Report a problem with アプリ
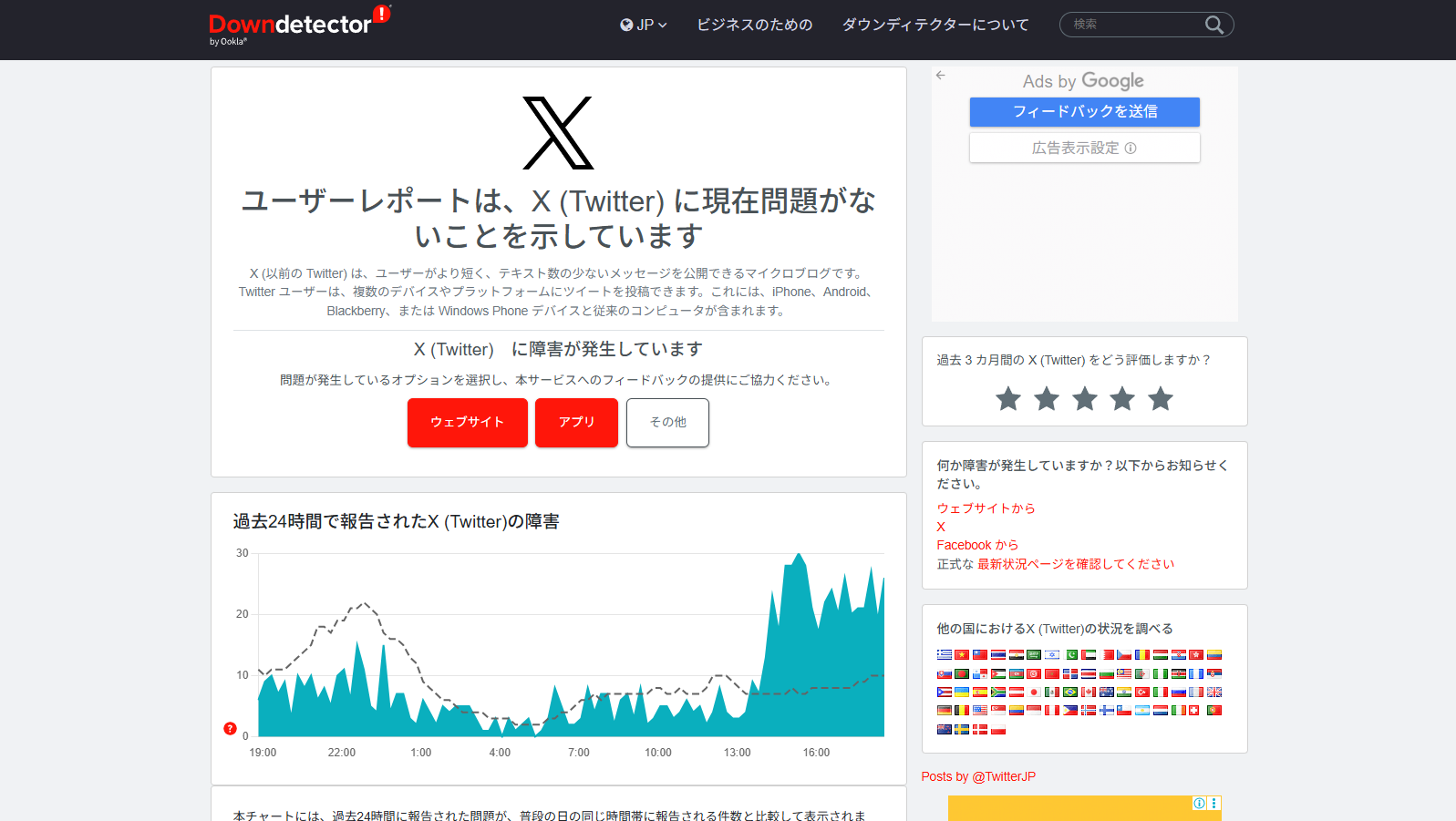 click(x=576, y=422)
